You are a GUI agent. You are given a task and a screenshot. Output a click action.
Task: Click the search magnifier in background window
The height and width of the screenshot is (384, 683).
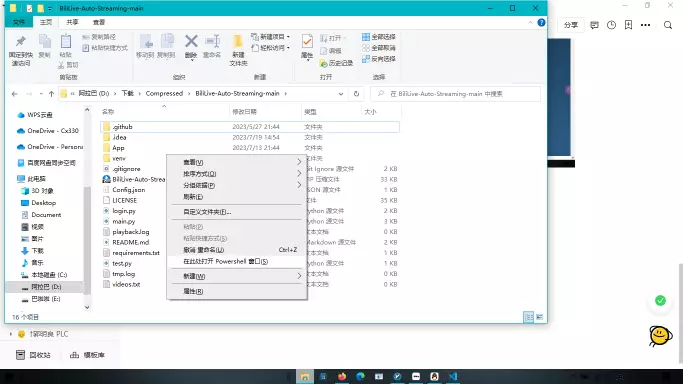click(x=668, y=25)
